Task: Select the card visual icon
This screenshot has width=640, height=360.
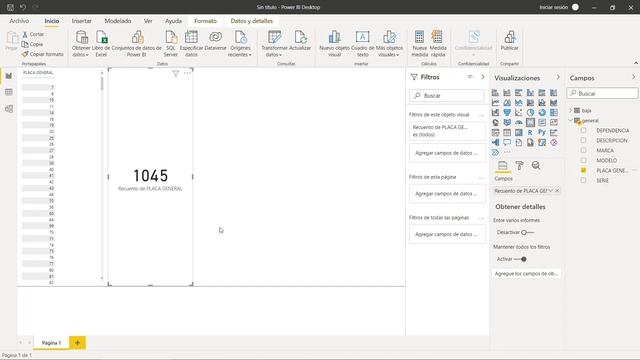Action: [530, 122]
